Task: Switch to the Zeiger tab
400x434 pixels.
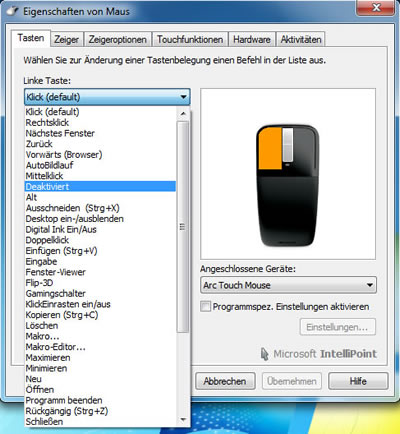Action: coord(67,40)
